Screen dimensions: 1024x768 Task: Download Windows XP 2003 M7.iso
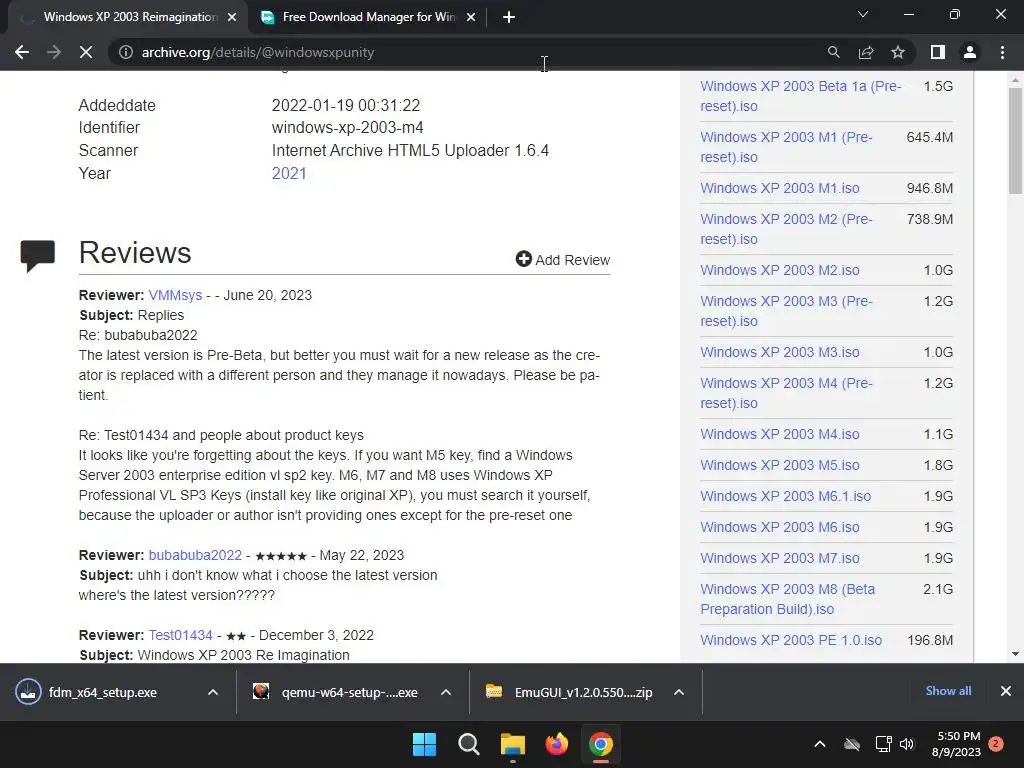tap(780, 558)
